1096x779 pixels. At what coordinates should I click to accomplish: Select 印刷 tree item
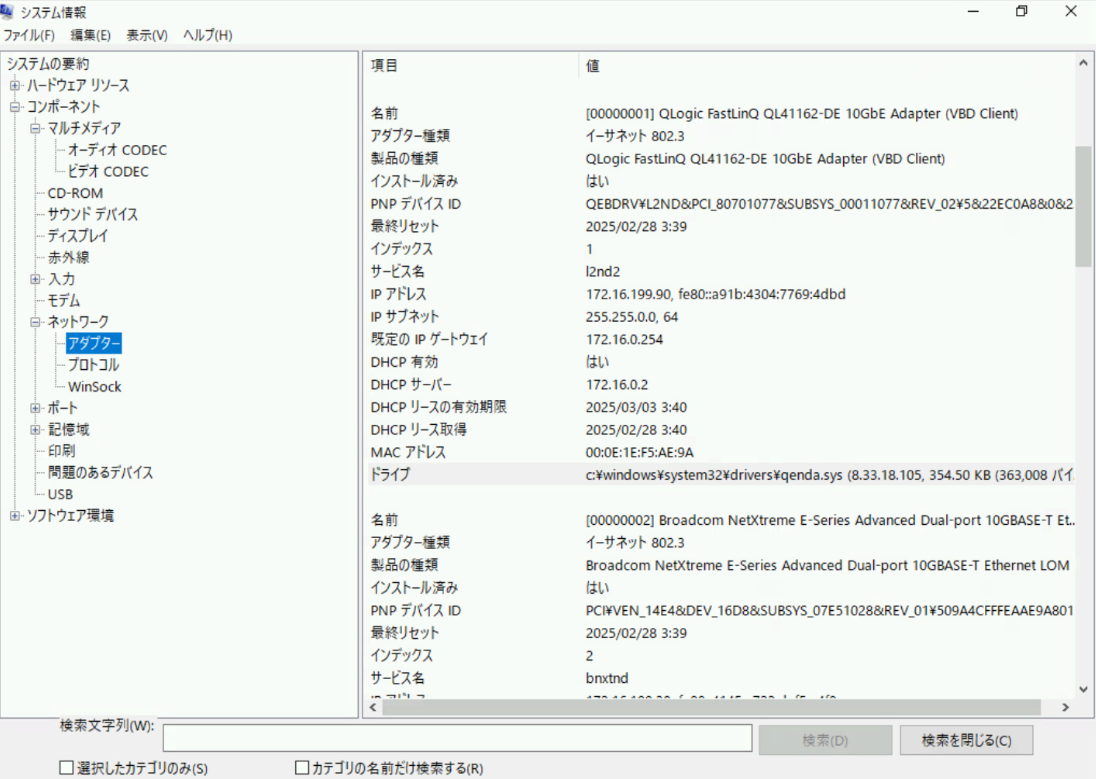click(62, 451)
